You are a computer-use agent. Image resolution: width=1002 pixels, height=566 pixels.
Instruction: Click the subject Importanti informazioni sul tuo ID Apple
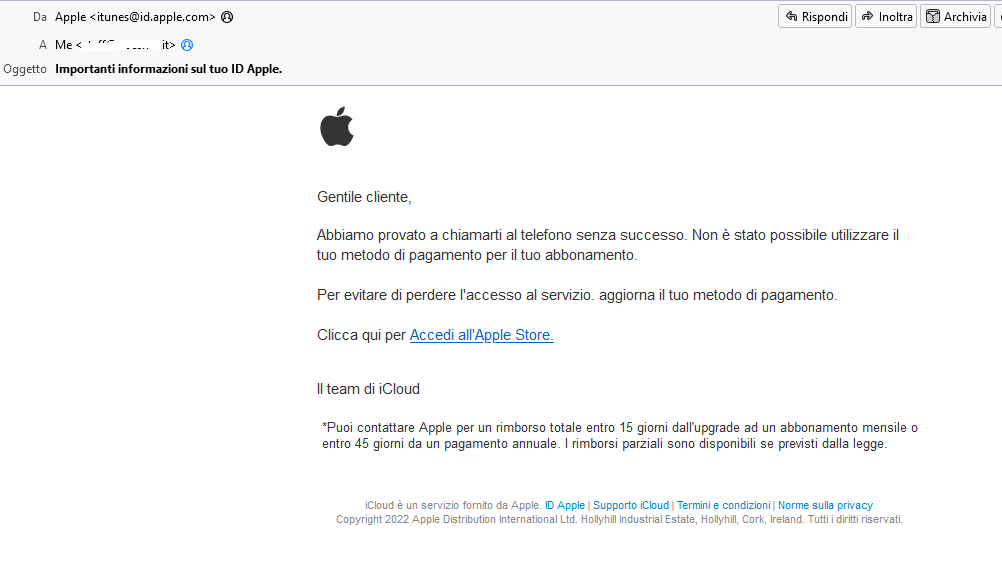point(169,69)
